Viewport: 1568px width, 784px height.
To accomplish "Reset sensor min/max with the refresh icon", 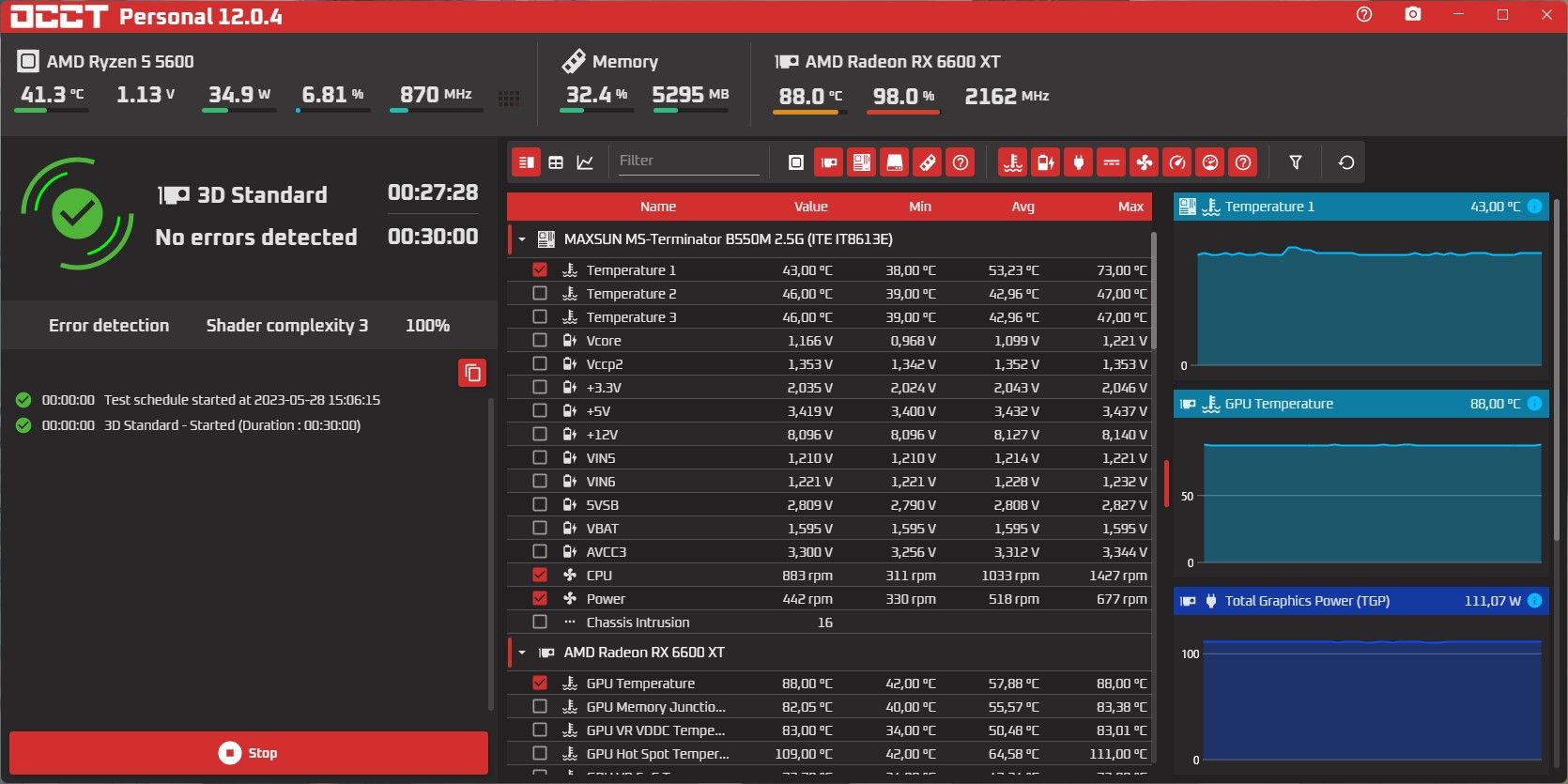I will tap(1345, 162).
